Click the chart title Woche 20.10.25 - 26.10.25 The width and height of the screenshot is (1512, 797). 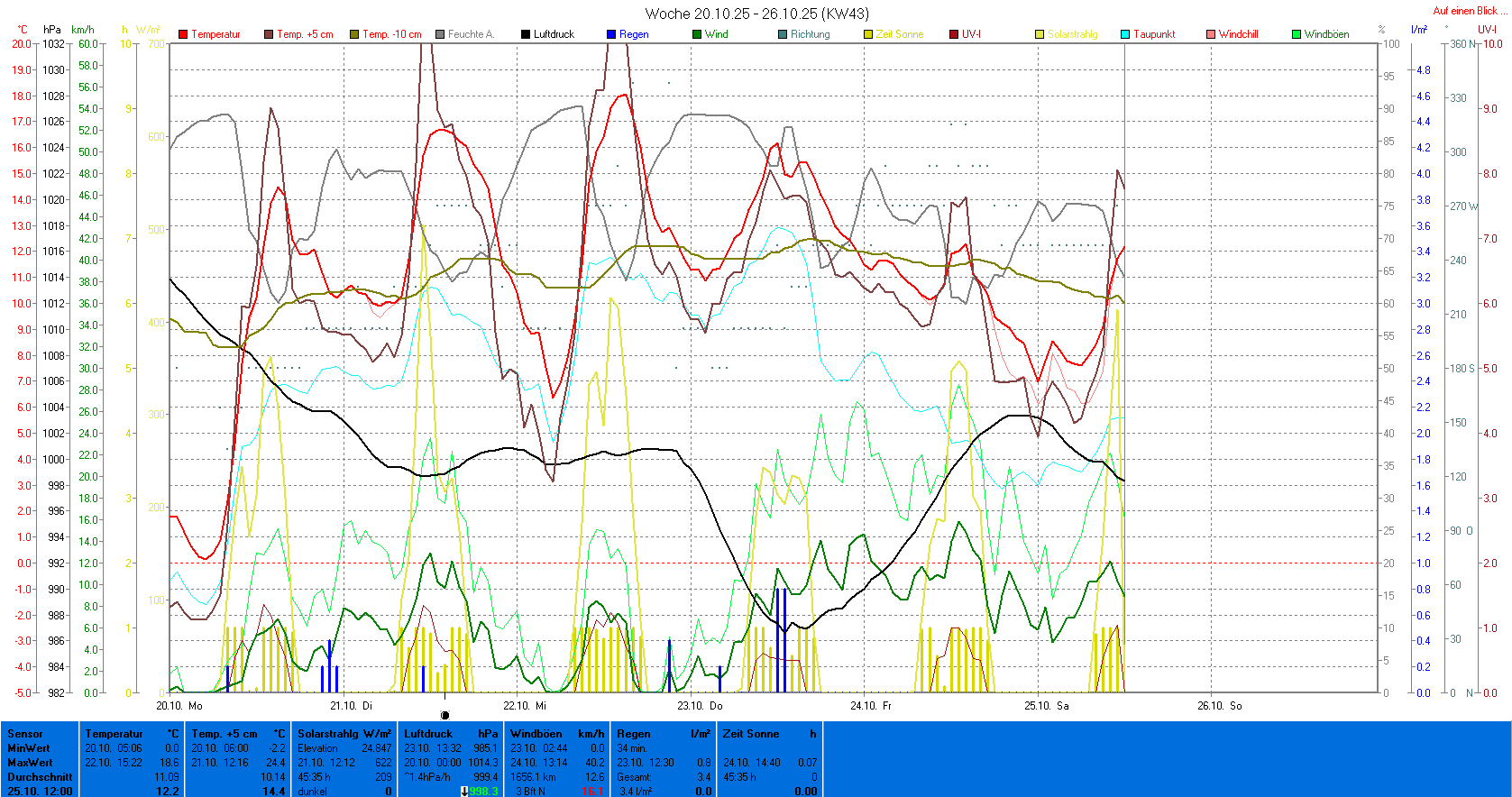pyautogui.click(x=756, y=14)
